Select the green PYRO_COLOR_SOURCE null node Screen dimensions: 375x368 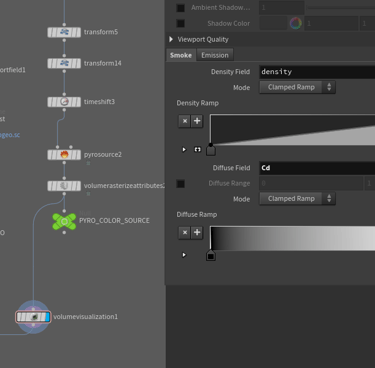coord(64,221)
